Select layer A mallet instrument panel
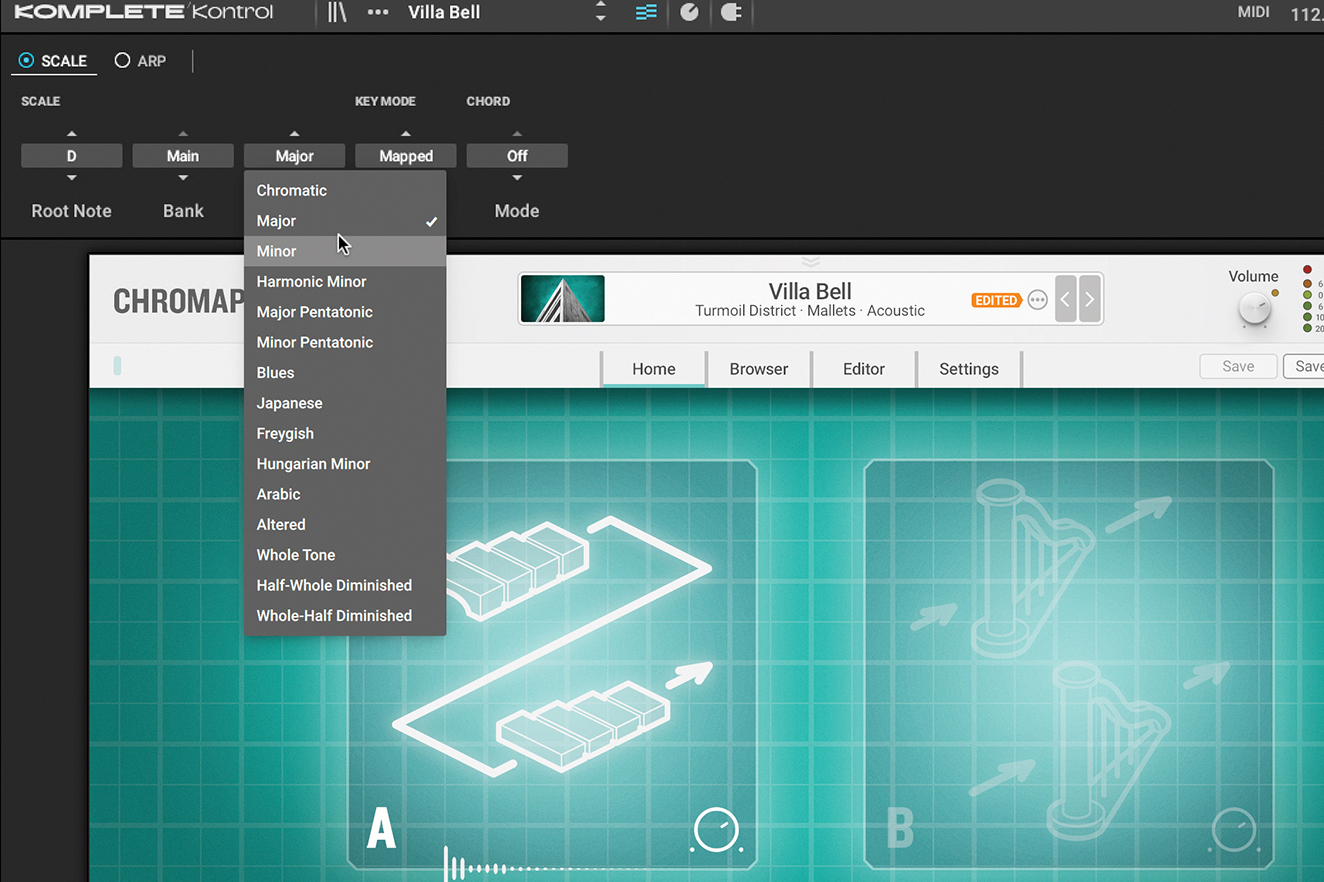1324x882 pixels. 552,665
